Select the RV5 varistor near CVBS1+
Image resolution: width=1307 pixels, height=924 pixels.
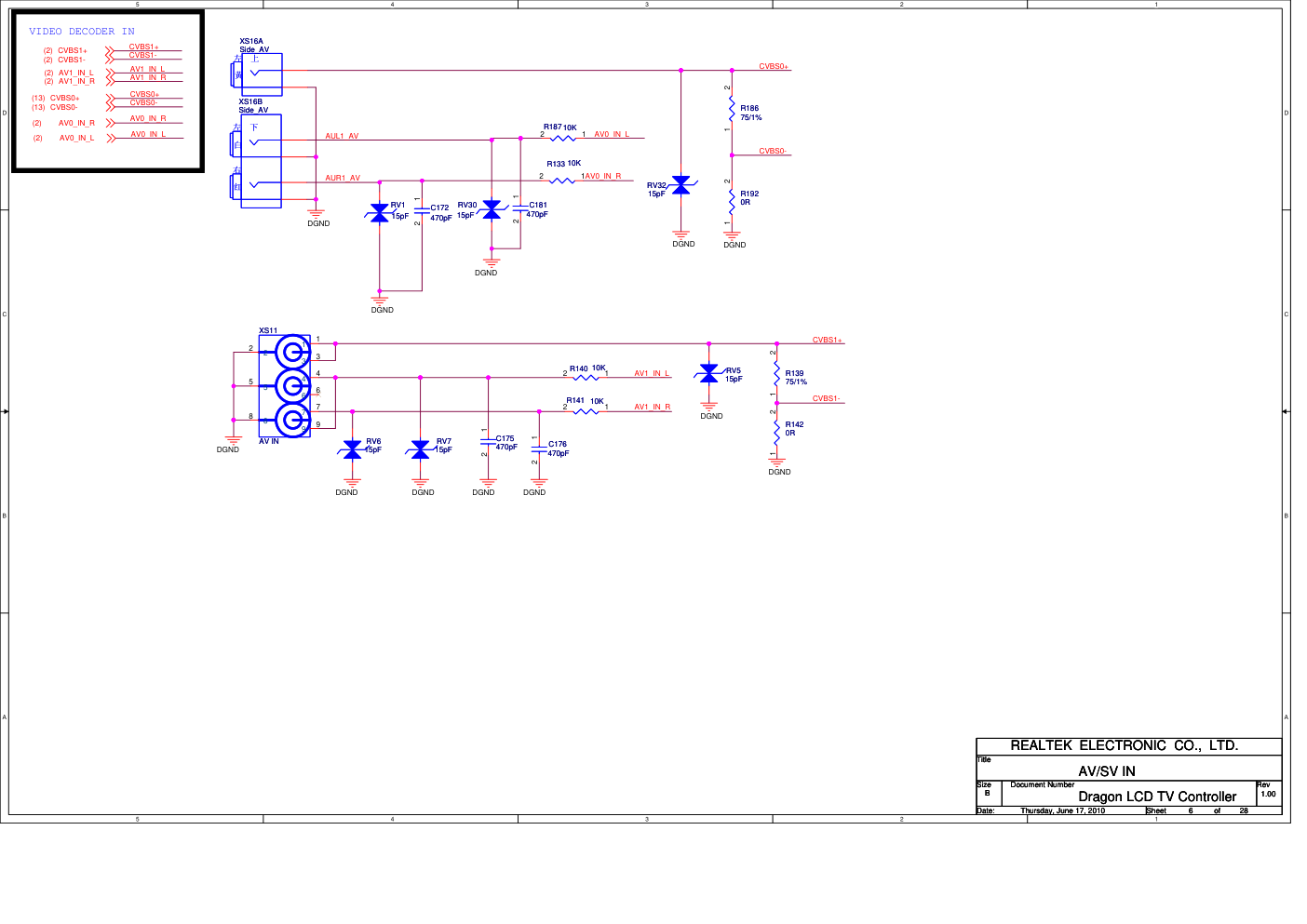pos(709,373)
